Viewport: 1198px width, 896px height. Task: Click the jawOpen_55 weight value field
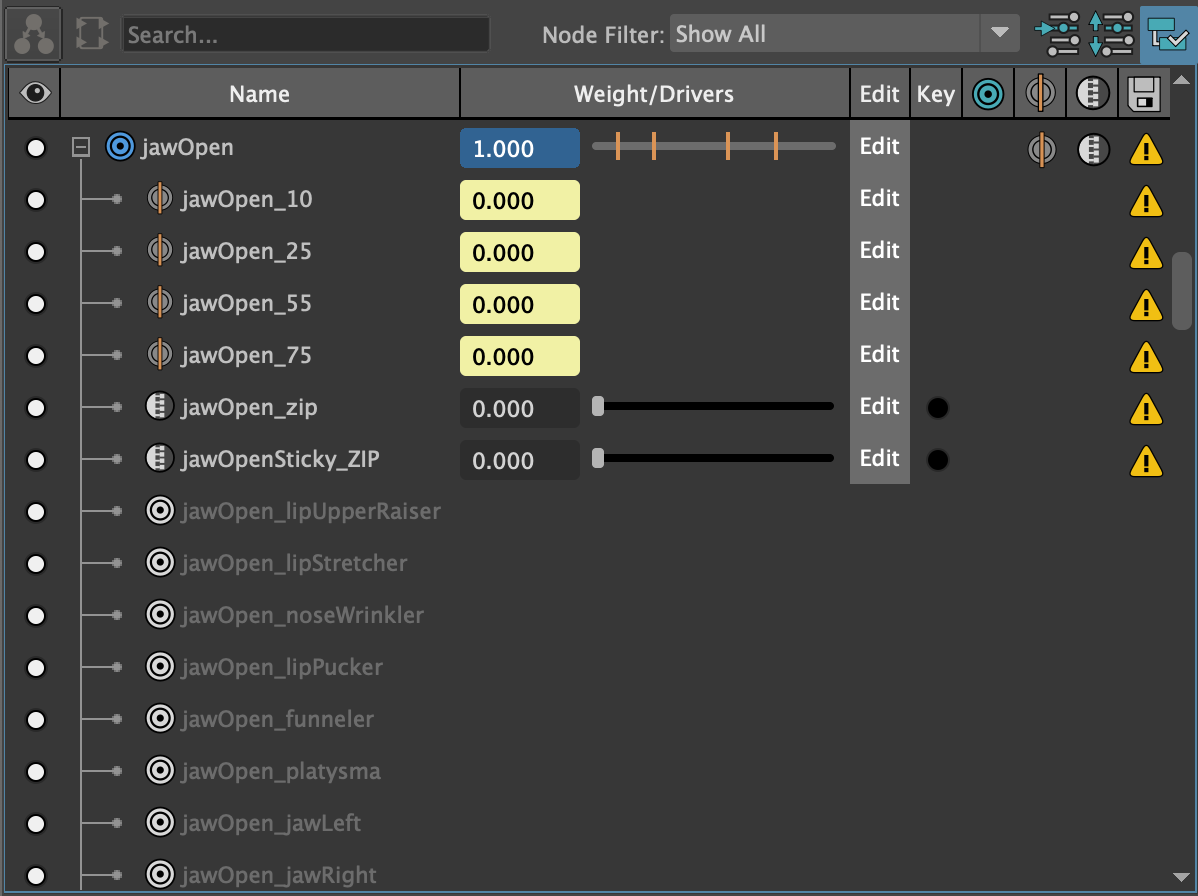520,304
